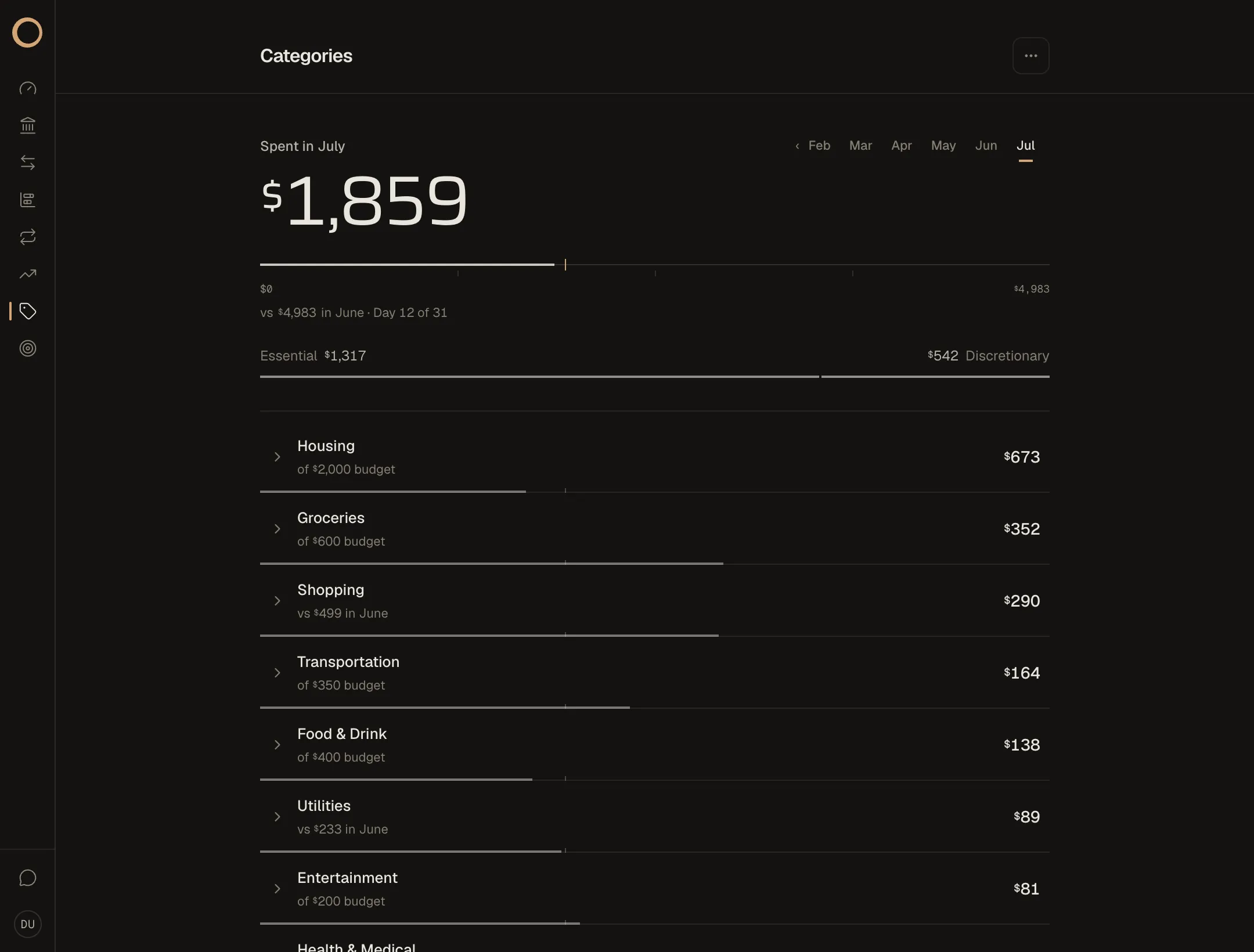Click the orange circle app logo

(x=27, y=33)
